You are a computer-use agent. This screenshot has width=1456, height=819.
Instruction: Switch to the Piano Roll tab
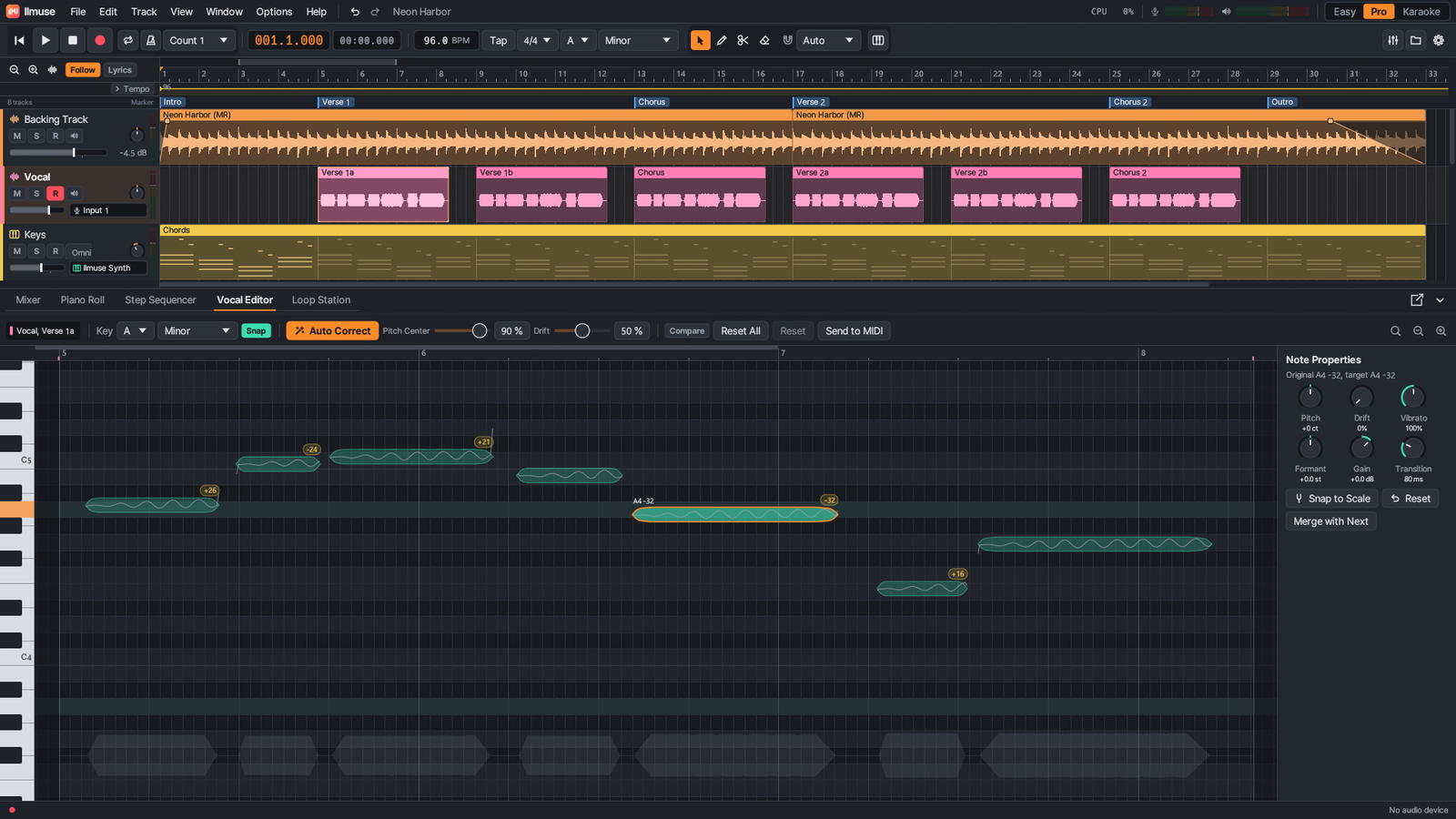pyautogui.click(x=83, y=299)
